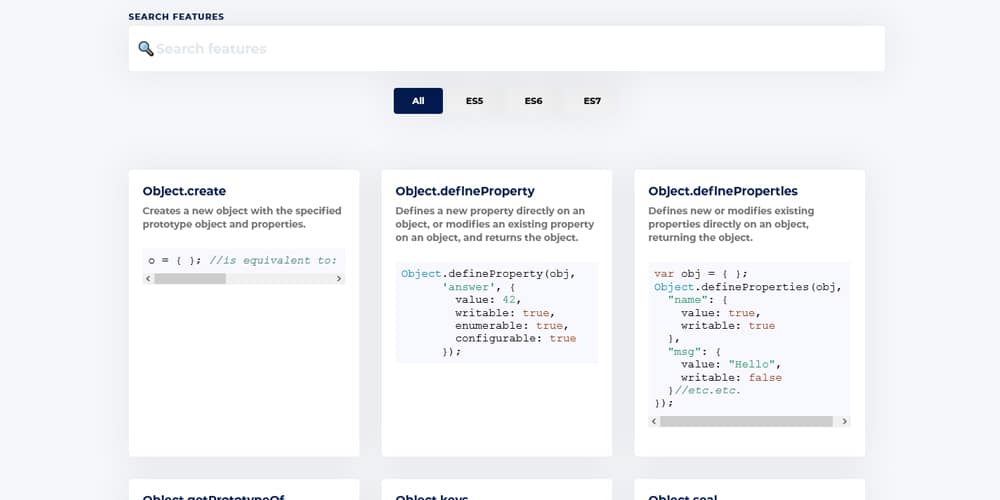This screenshot has height=500, width=1000.
Task: Click the magnifying glass search icon
Action: pyautogui.click(x=146, y=48)
